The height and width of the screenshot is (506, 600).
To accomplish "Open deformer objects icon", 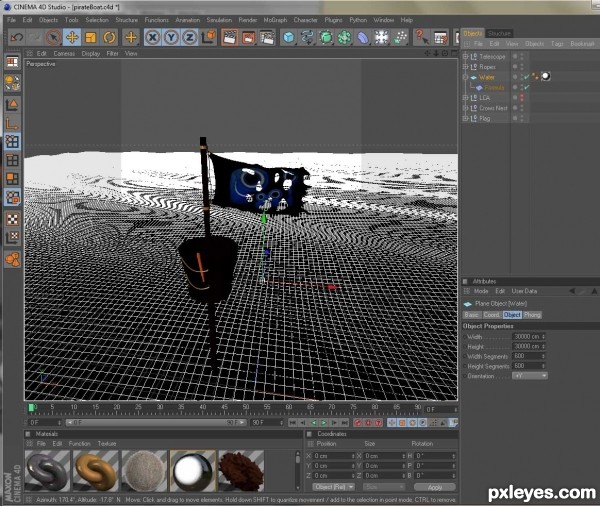I will 363,38.
